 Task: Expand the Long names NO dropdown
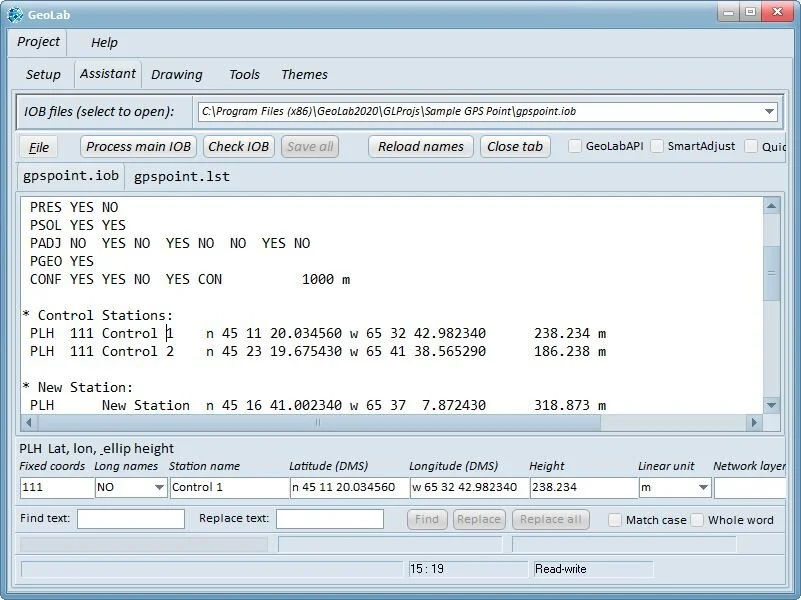159,487
